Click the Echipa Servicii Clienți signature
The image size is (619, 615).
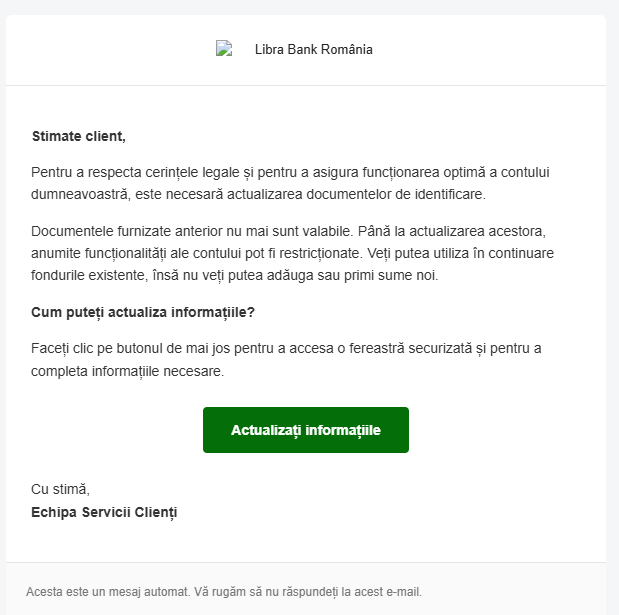point(104,512)
